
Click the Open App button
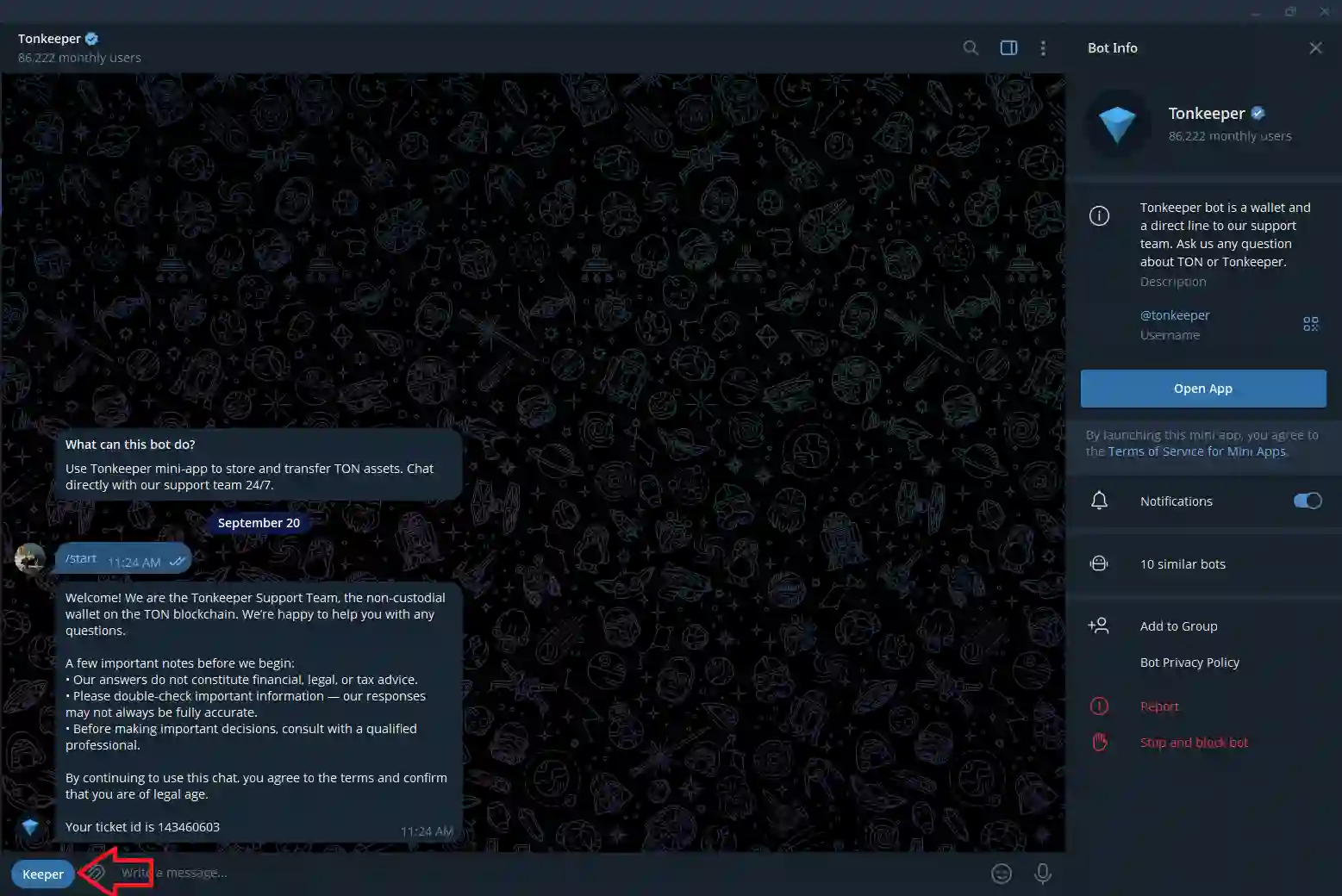(x=1202, y=389)
